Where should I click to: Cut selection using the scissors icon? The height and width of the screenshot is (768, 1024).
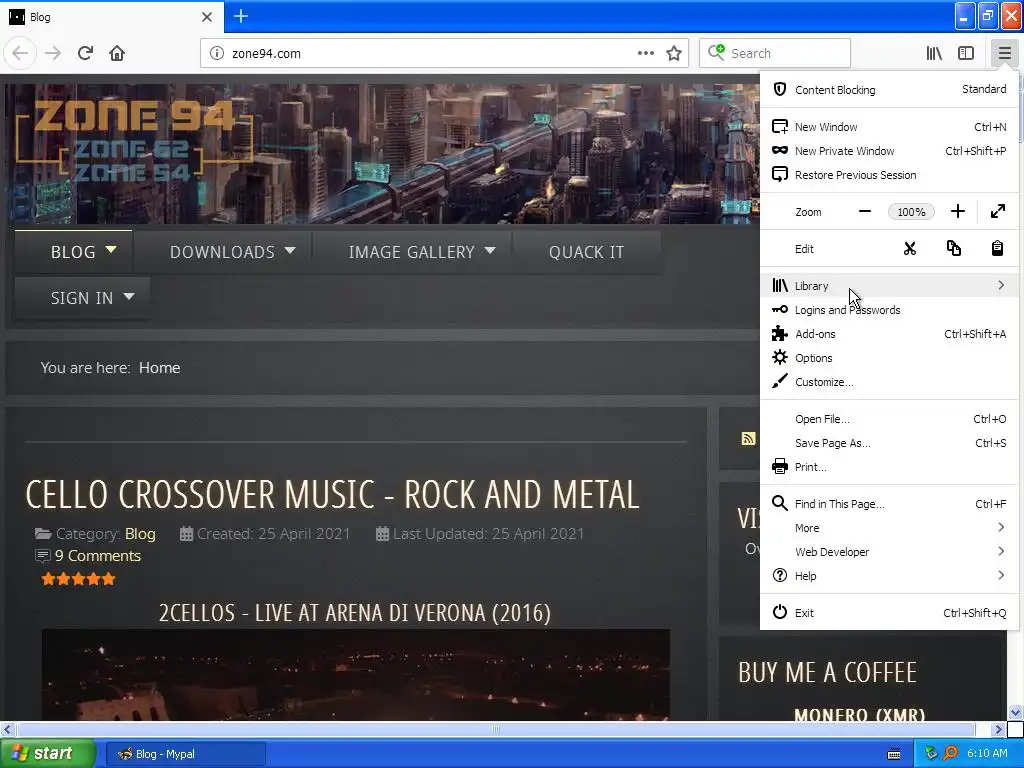910,248
